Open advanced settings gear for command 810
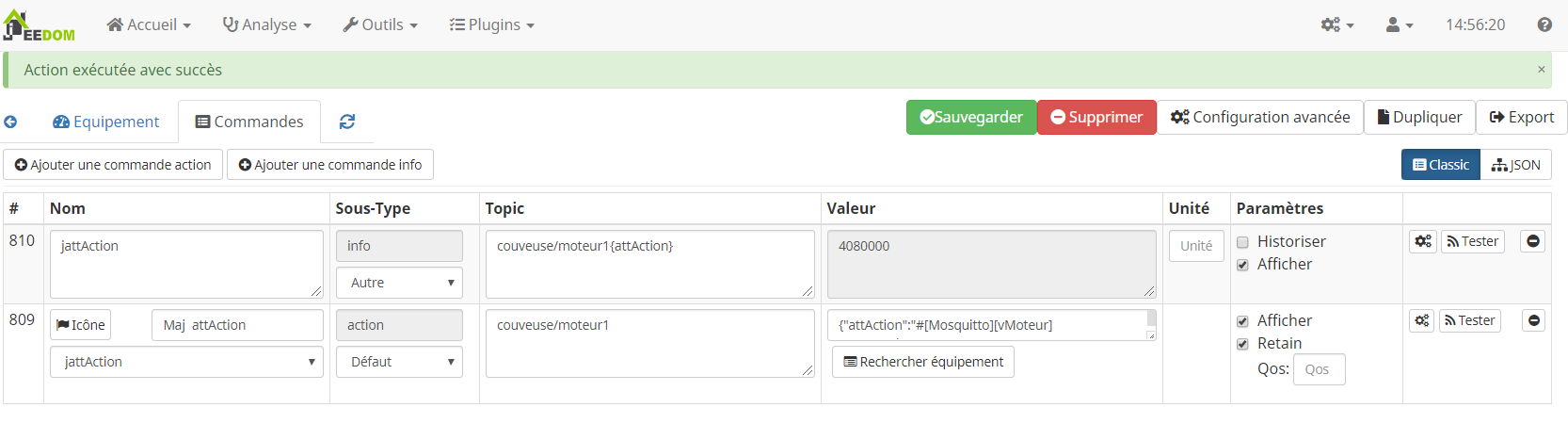Image resolution: width=1568 pixels, height=440 pixels. coord(1423,242)
